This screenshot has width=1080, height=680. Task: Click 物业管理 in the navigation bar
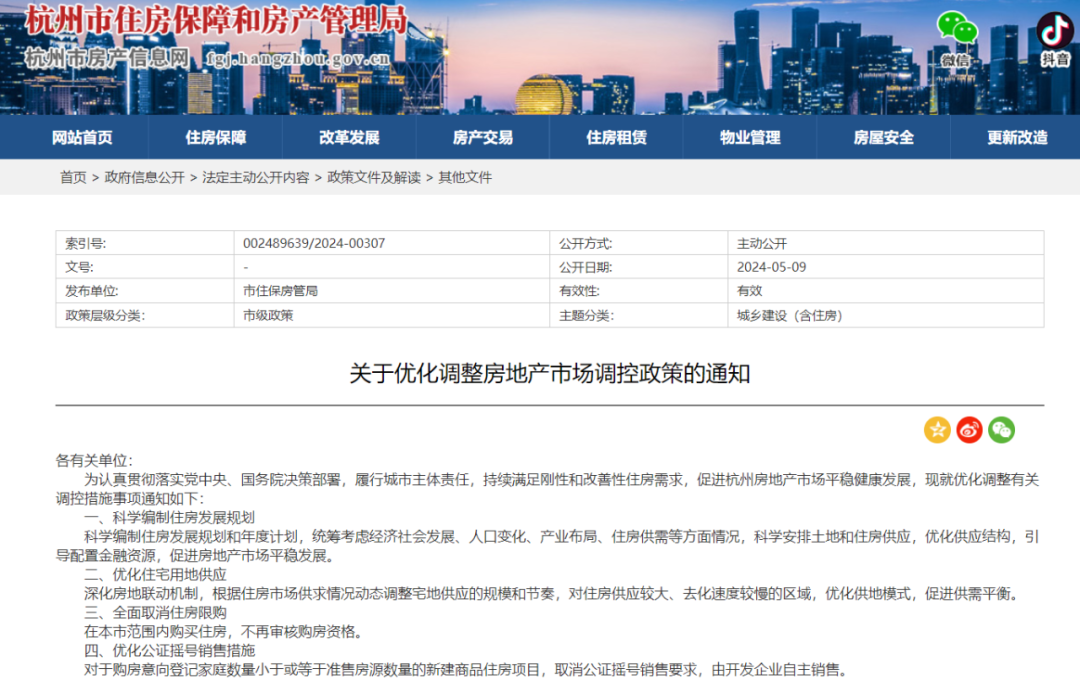point(750,138)
